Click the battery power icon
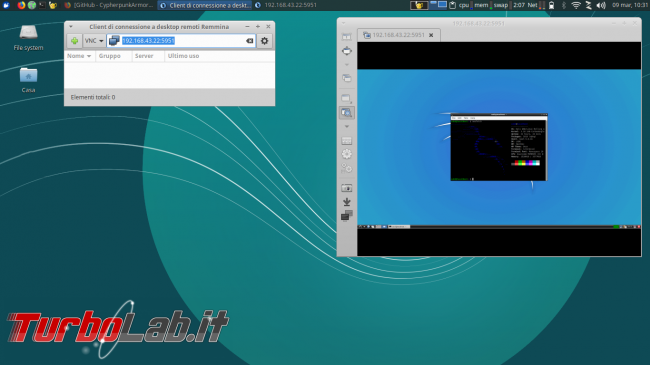The image size is (650, 365). [551, 5]
